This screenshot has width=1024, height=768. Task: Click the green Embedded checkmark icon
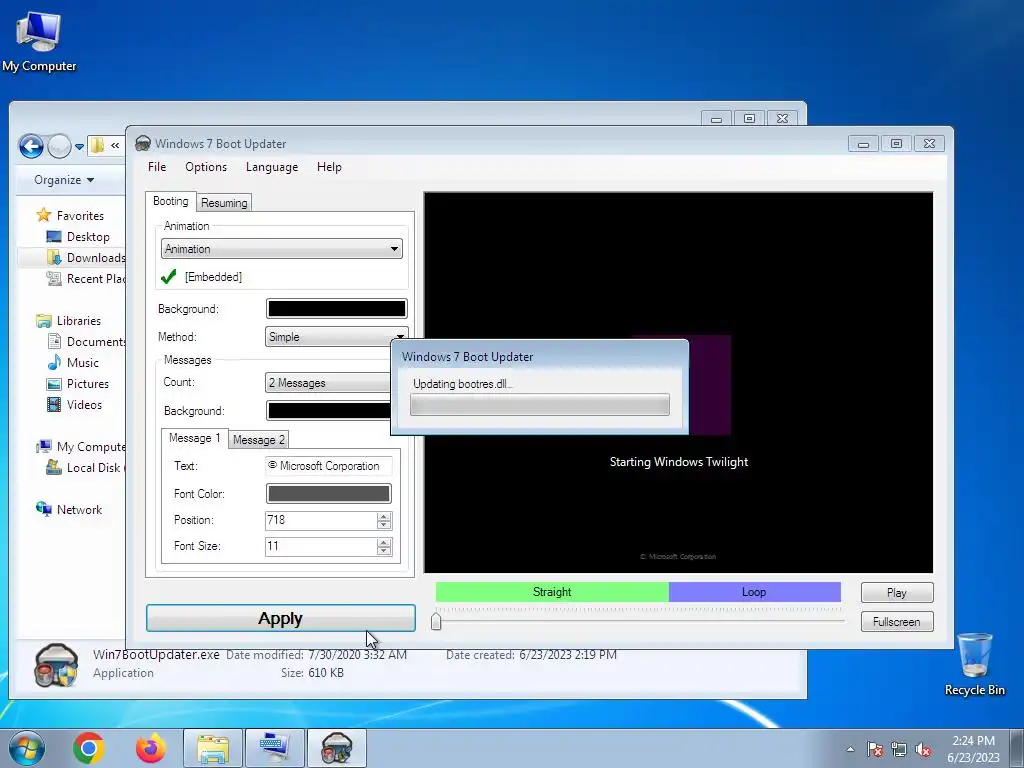[x=168, y=277]
